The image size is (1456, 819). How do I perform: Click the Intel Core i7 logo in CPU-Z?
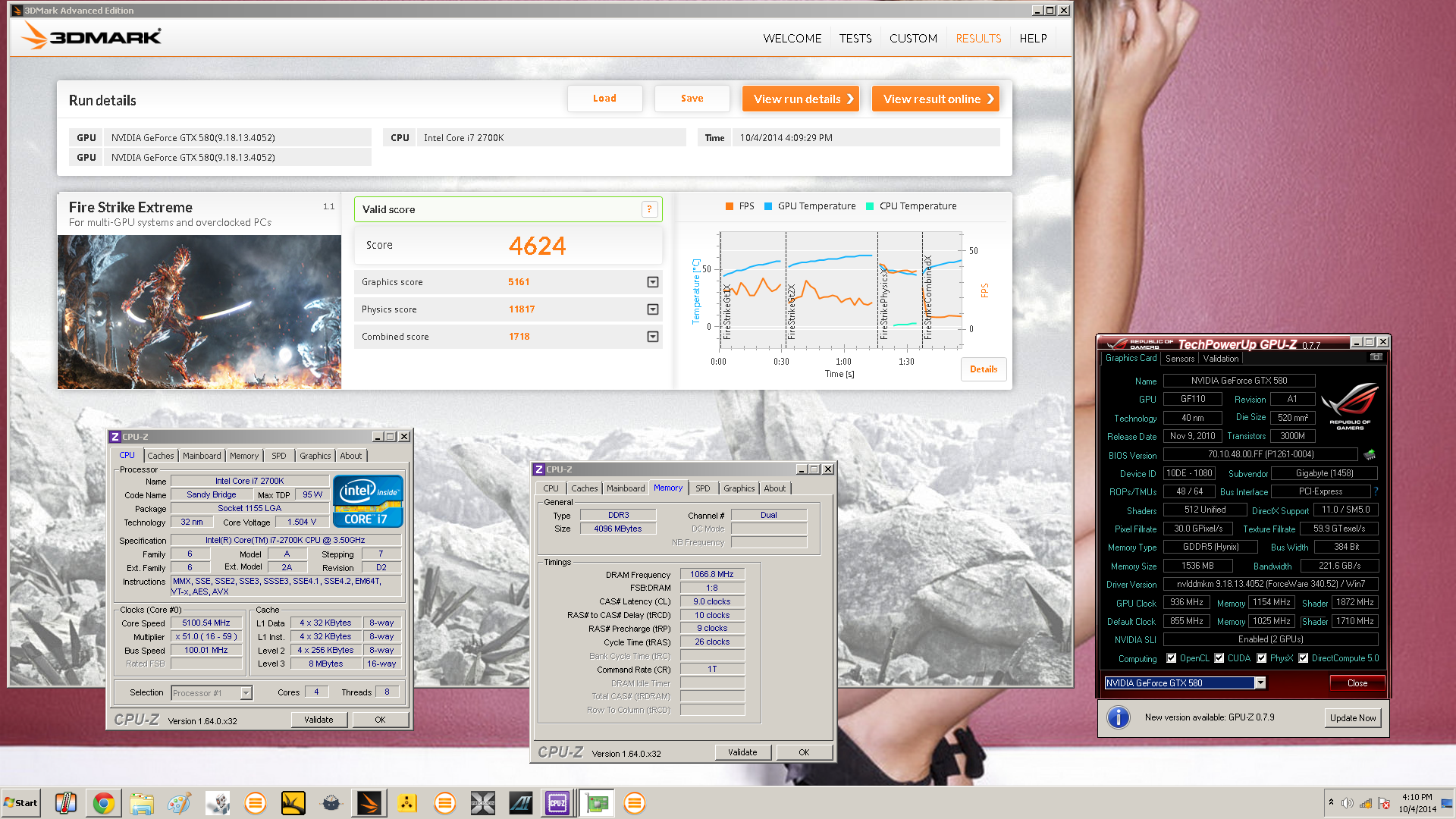[x=367, y=501]
